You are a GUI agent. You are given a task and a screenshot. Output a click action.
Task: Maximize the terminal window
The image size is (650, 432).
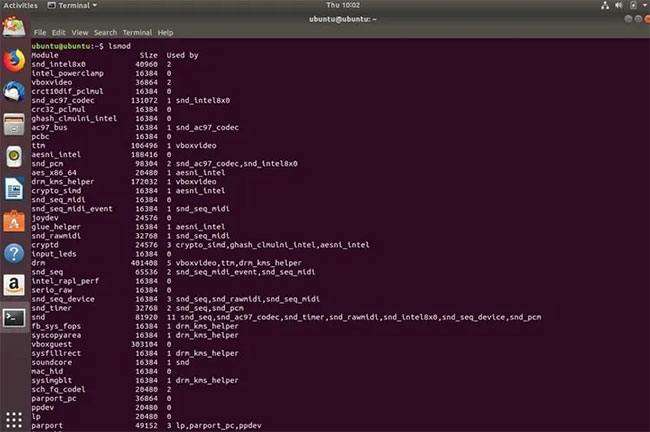coord(638,19)
